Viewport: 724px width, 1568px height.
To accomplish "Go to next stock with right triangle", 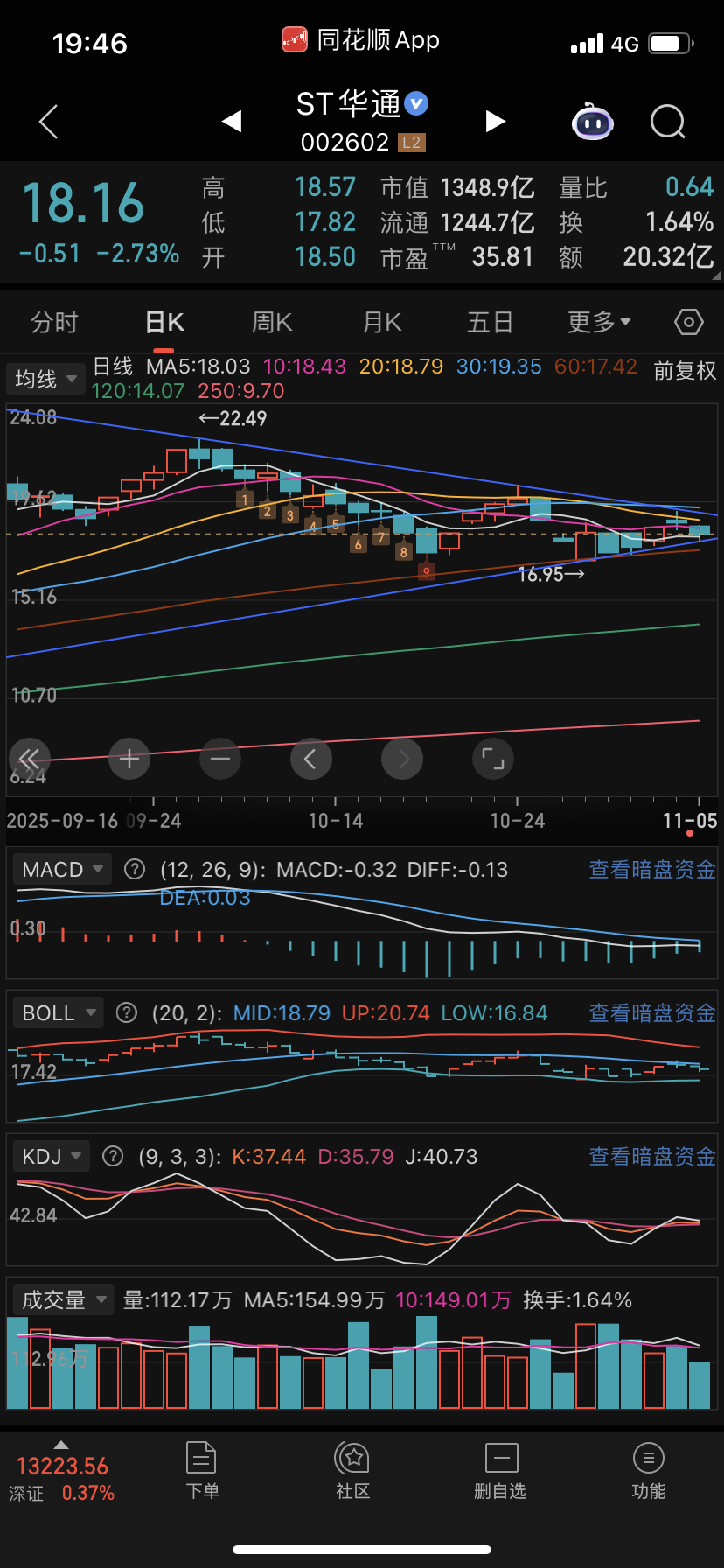I will [496, 121].
